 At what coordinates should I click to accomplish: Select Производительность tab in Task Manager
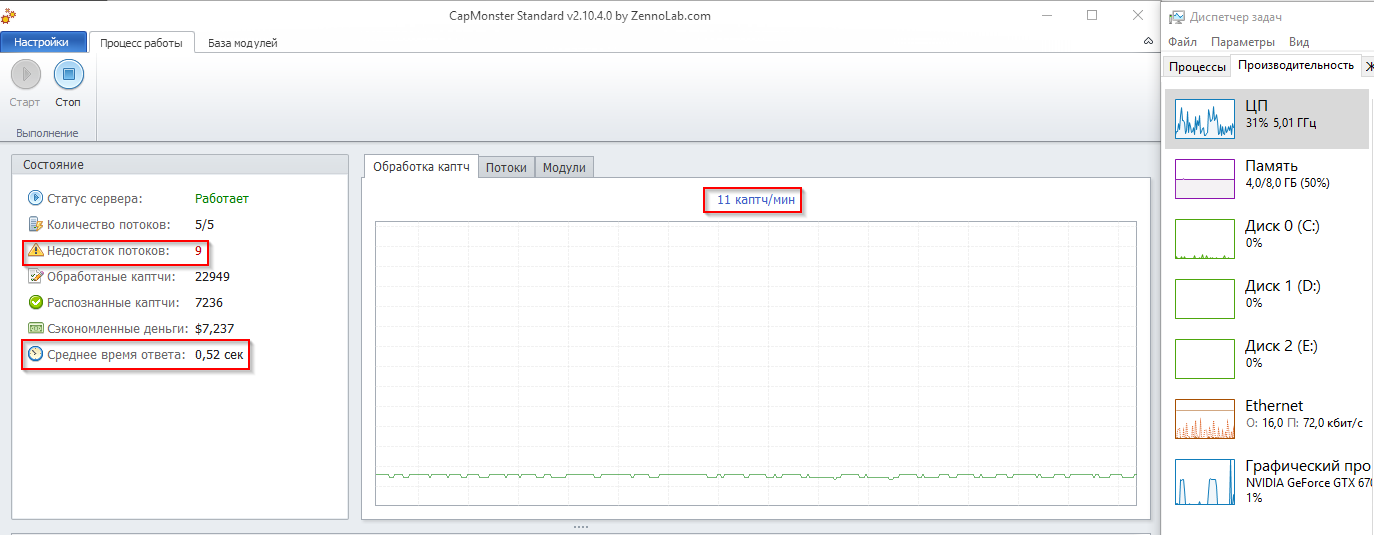coord(1296,65)
